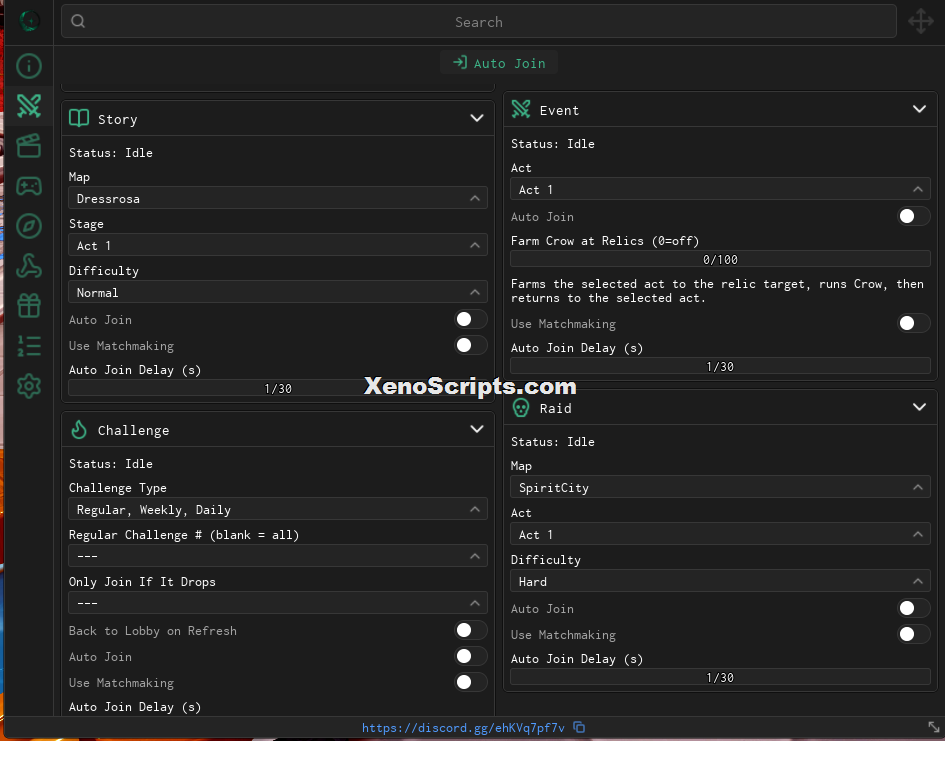This screenshot has height=771, width=945.
Task: Open the game controller sidebar section
Action: coord(28,186)
